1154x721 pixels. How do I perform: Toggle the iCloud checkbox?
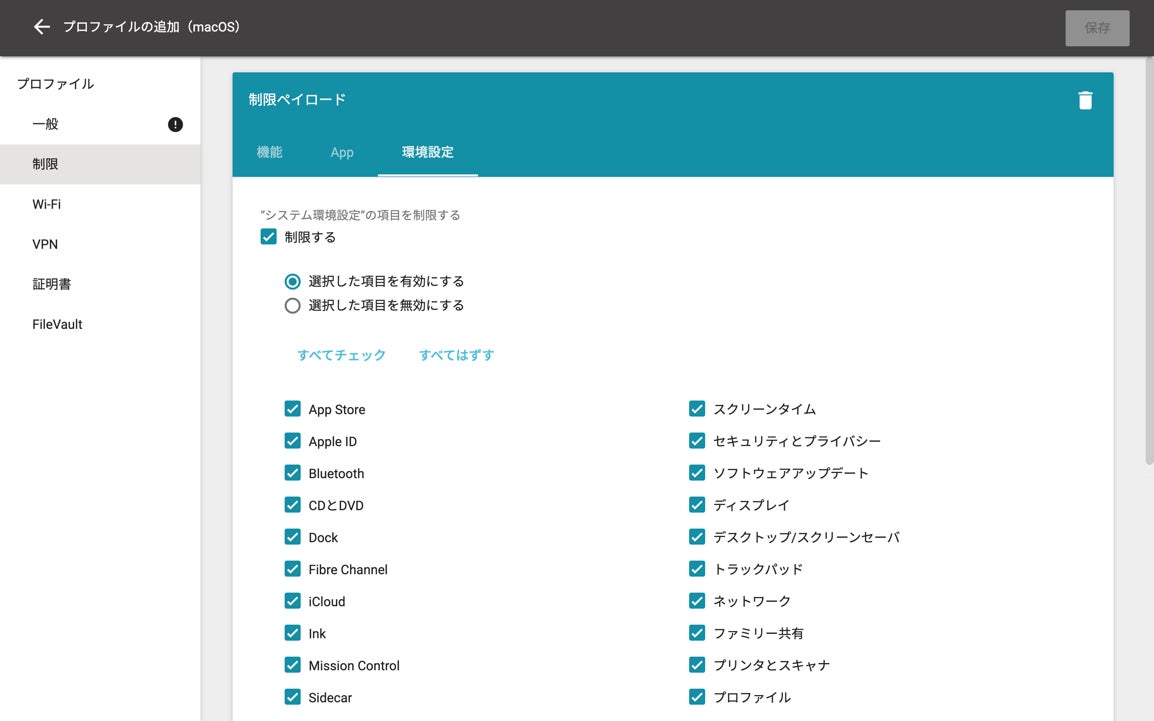coord(292,601)
